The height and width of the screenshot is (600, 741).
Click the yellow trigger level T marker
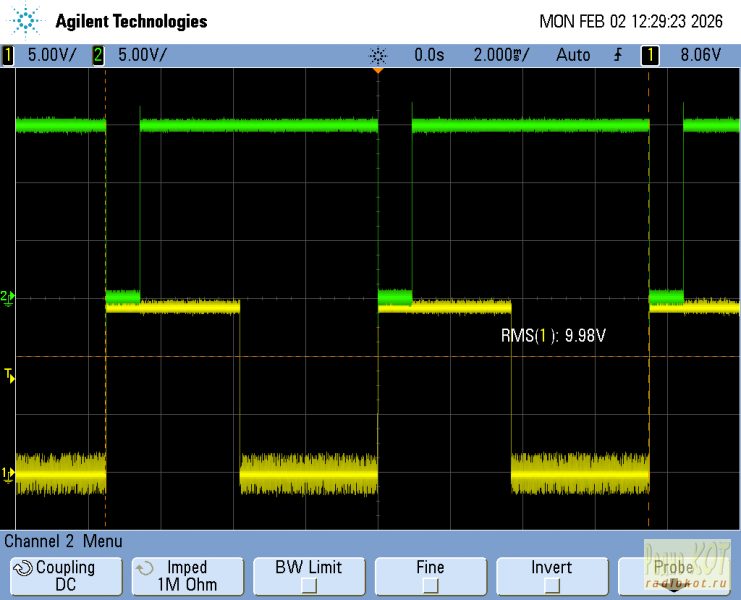(9, 376)
